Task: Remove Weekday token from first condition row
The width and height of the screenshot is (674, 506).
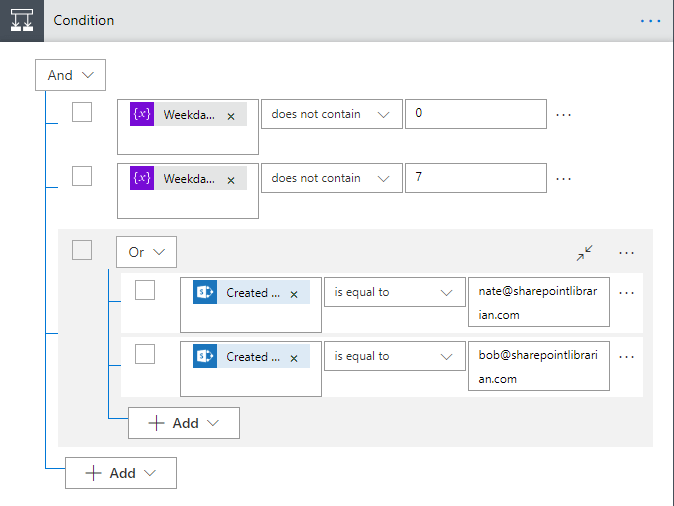Action: tap(231, 116)
